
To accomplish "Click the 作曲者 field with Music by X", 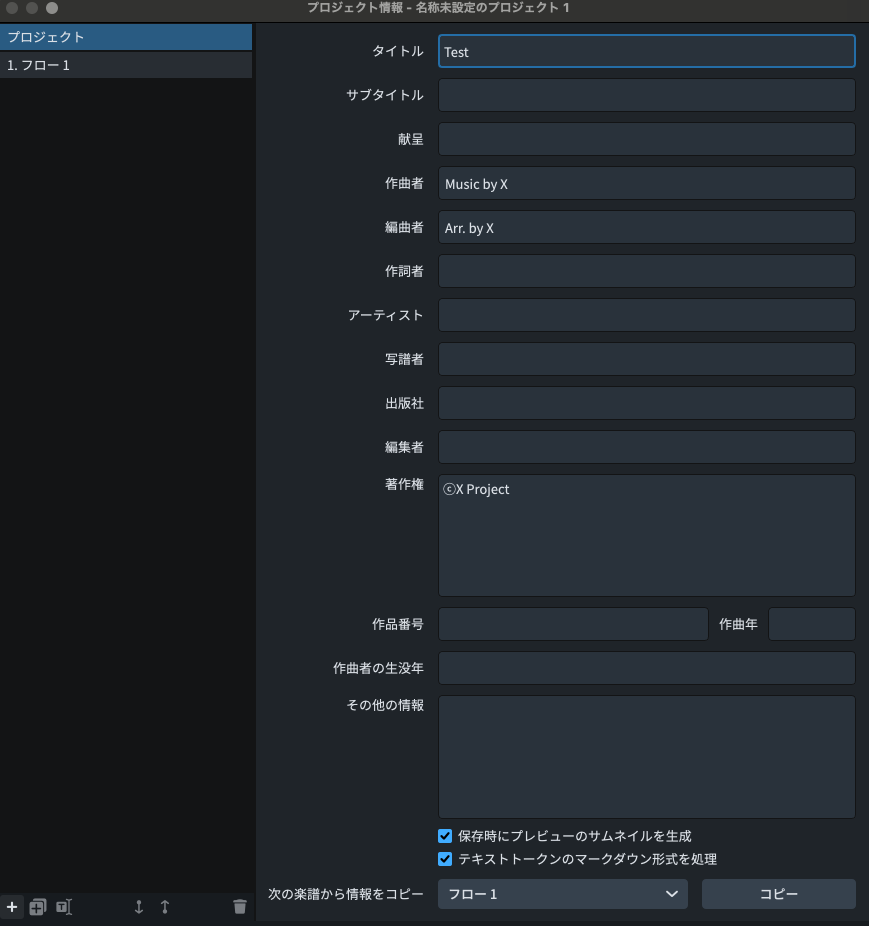I will [x=646, y=184].
